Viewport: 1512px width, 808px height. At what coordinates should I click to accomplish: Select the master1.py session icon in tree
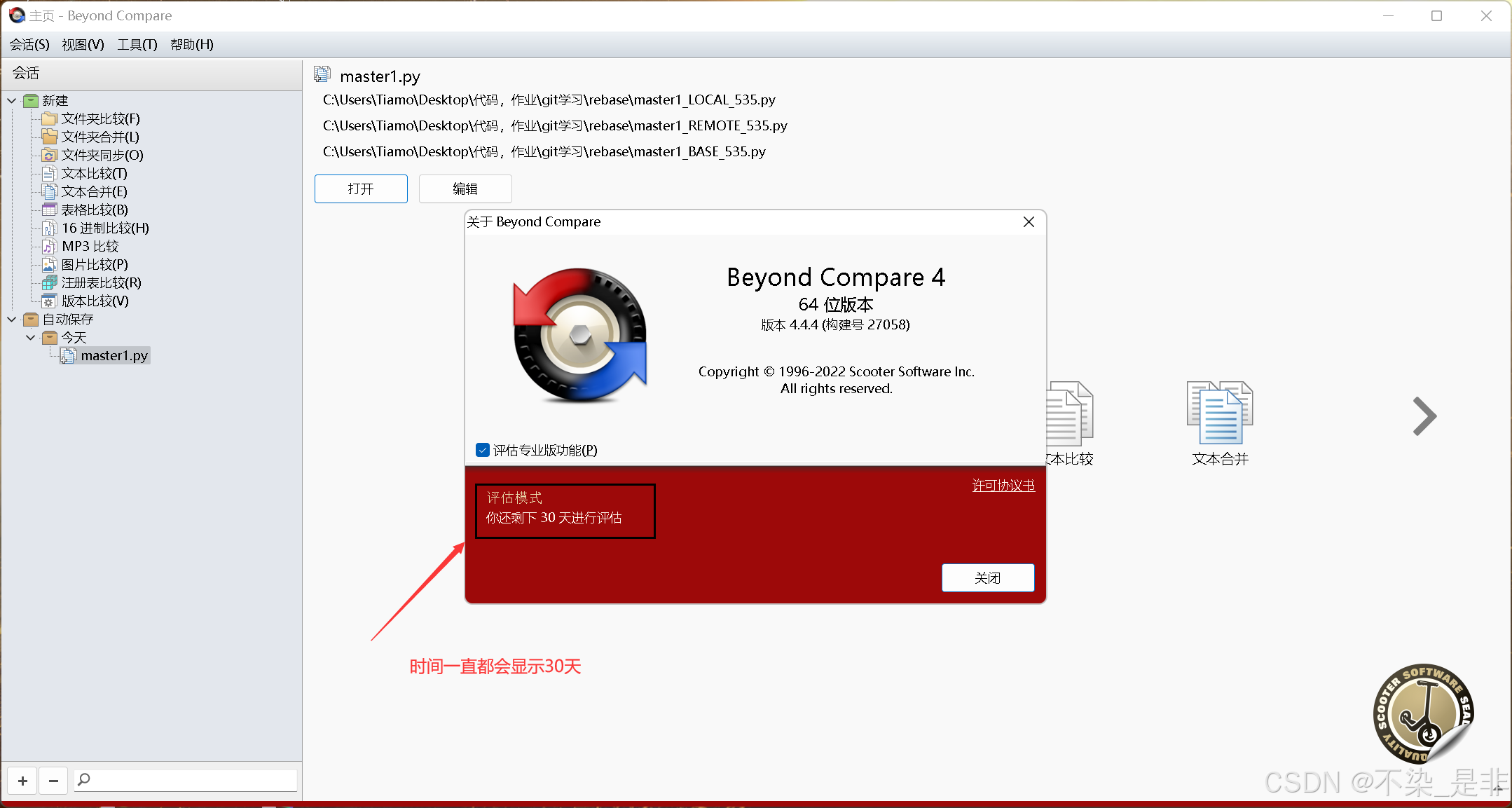(x=68, y=355)
